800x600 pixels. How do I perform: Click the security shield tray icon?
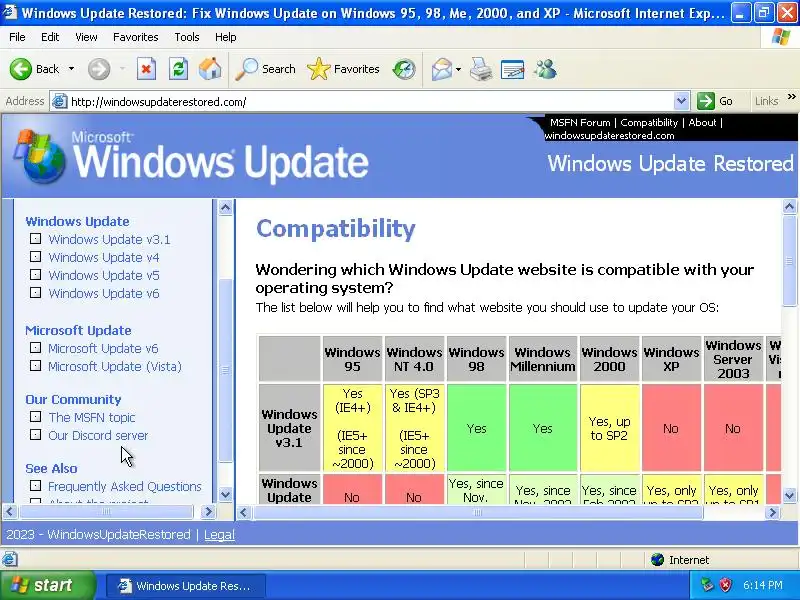coord(726,585)
